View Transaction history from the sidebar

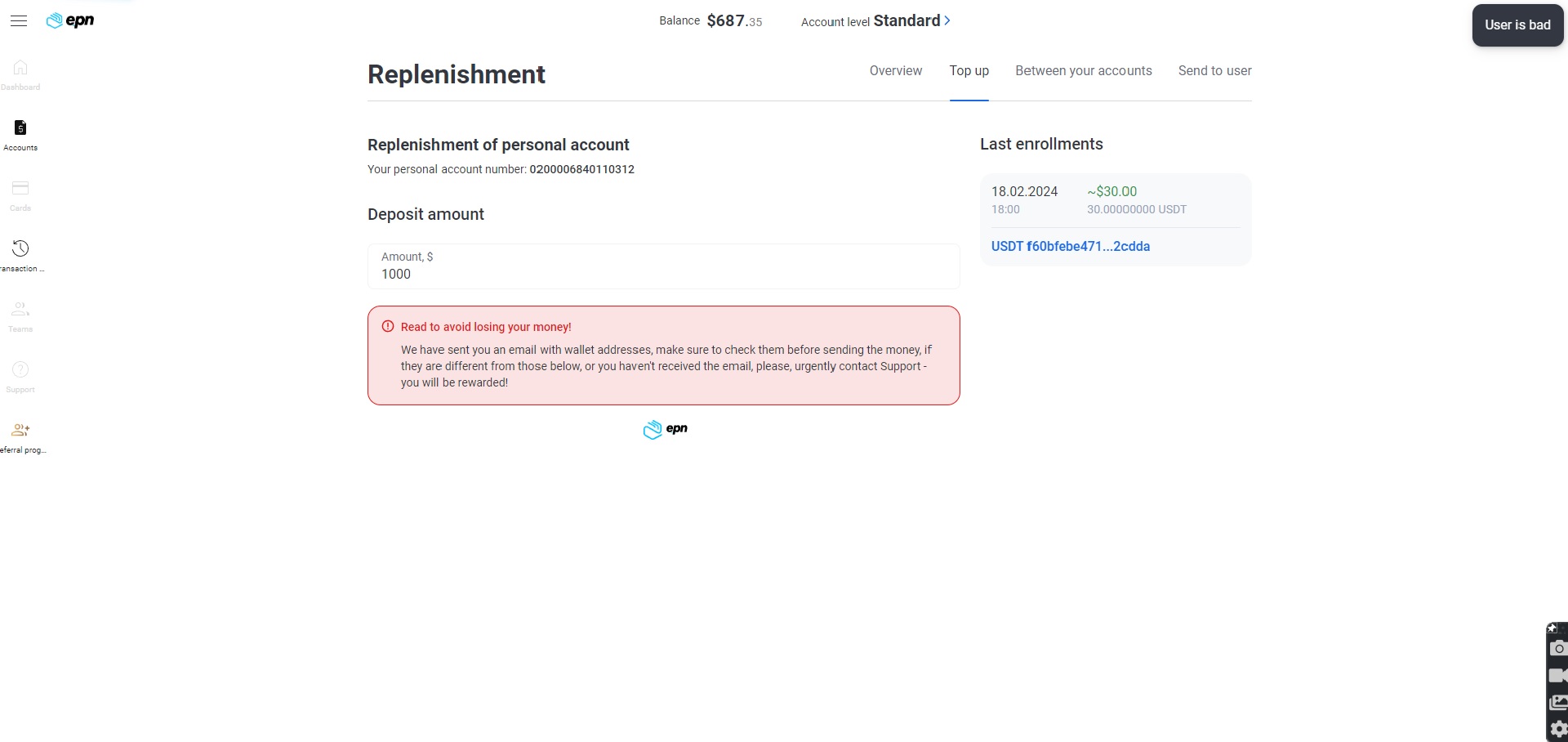tap(20, 256)
